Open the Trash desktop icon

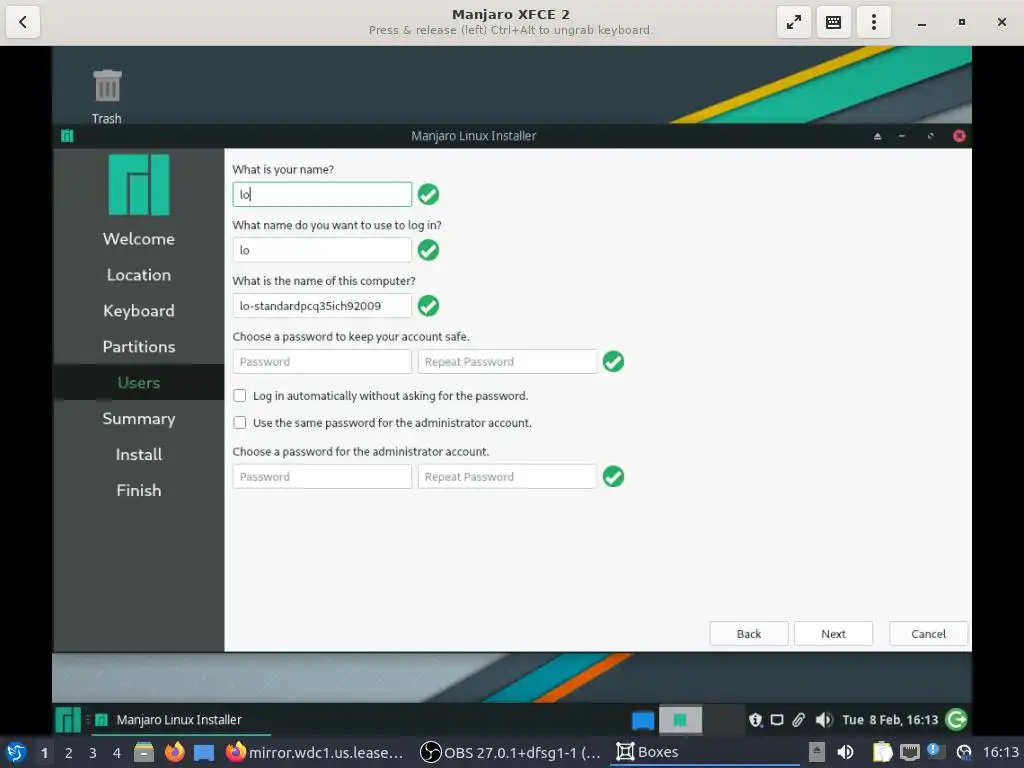[106, 97]
